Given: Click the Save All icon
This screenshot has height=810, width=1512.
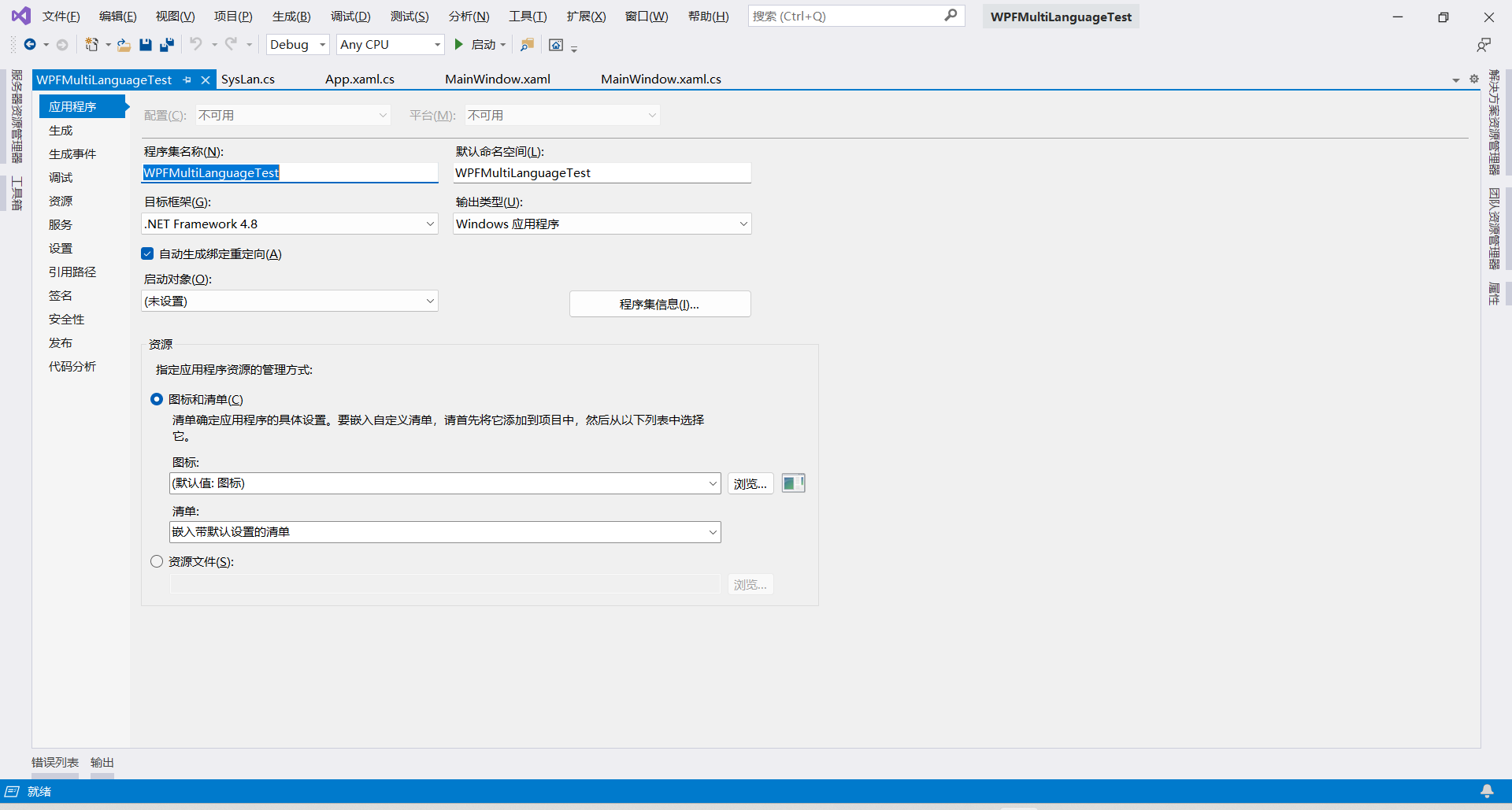Looking at the screenshot, I should click(167, 45).
